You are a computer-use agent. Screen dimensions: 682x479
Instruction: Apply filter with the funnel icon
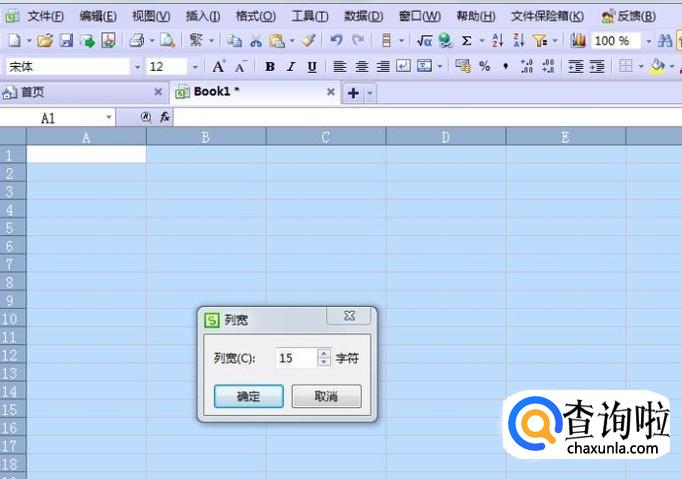point(540,41)
